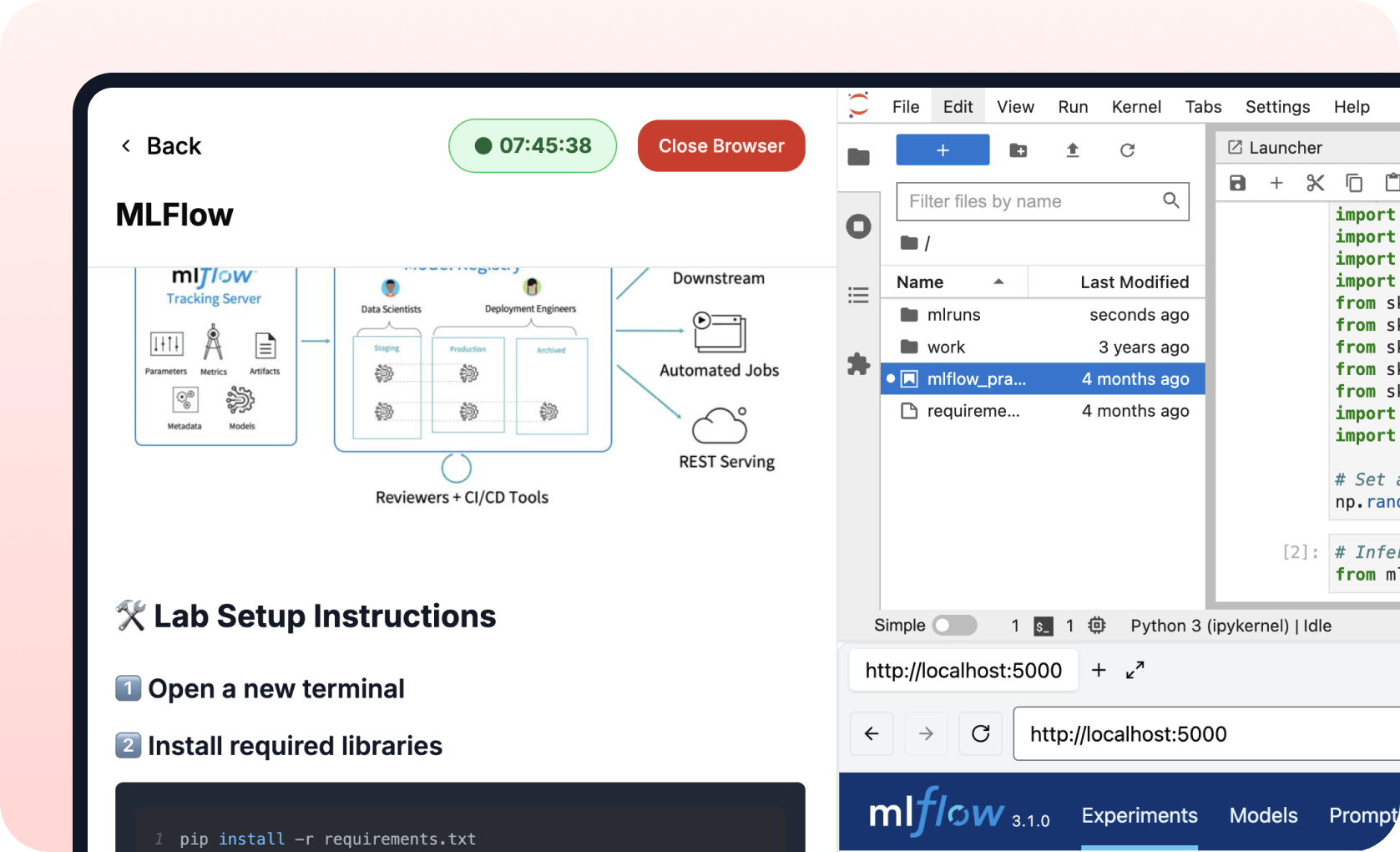Click the upload files icon
Screen dimensions: 1400x852
pos(1073,150)
